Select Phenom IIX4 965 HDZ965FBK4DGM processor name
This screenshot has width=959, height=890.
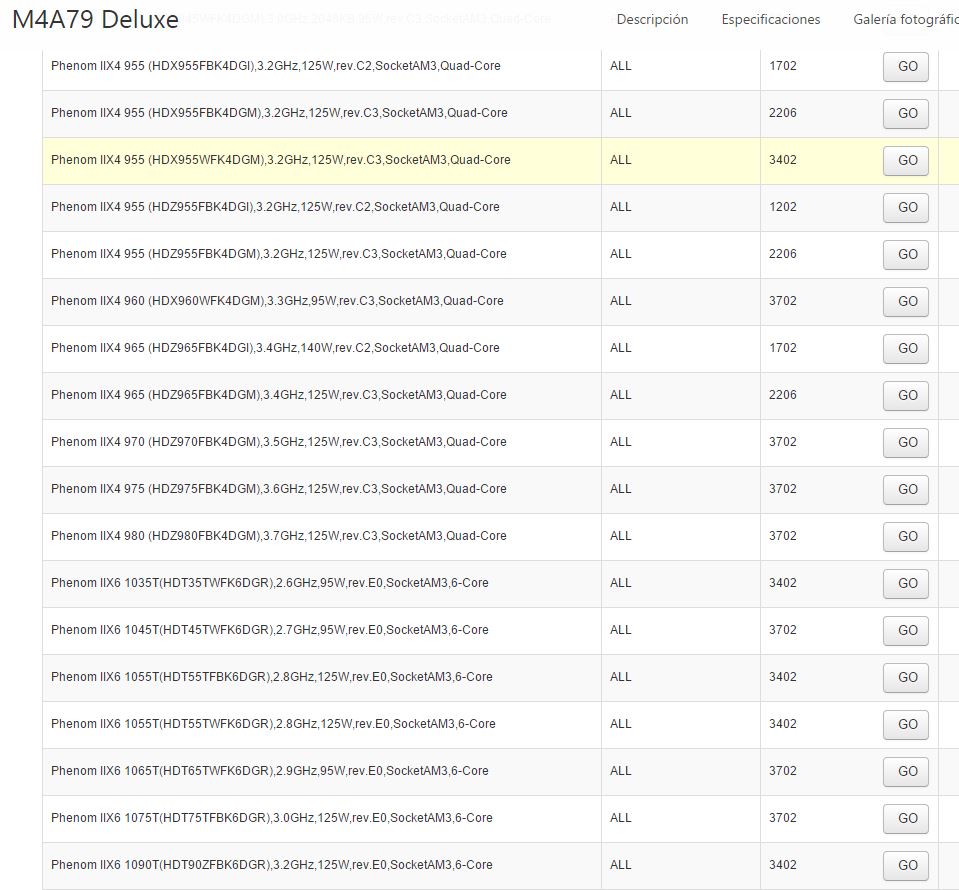tap(279, 395)
